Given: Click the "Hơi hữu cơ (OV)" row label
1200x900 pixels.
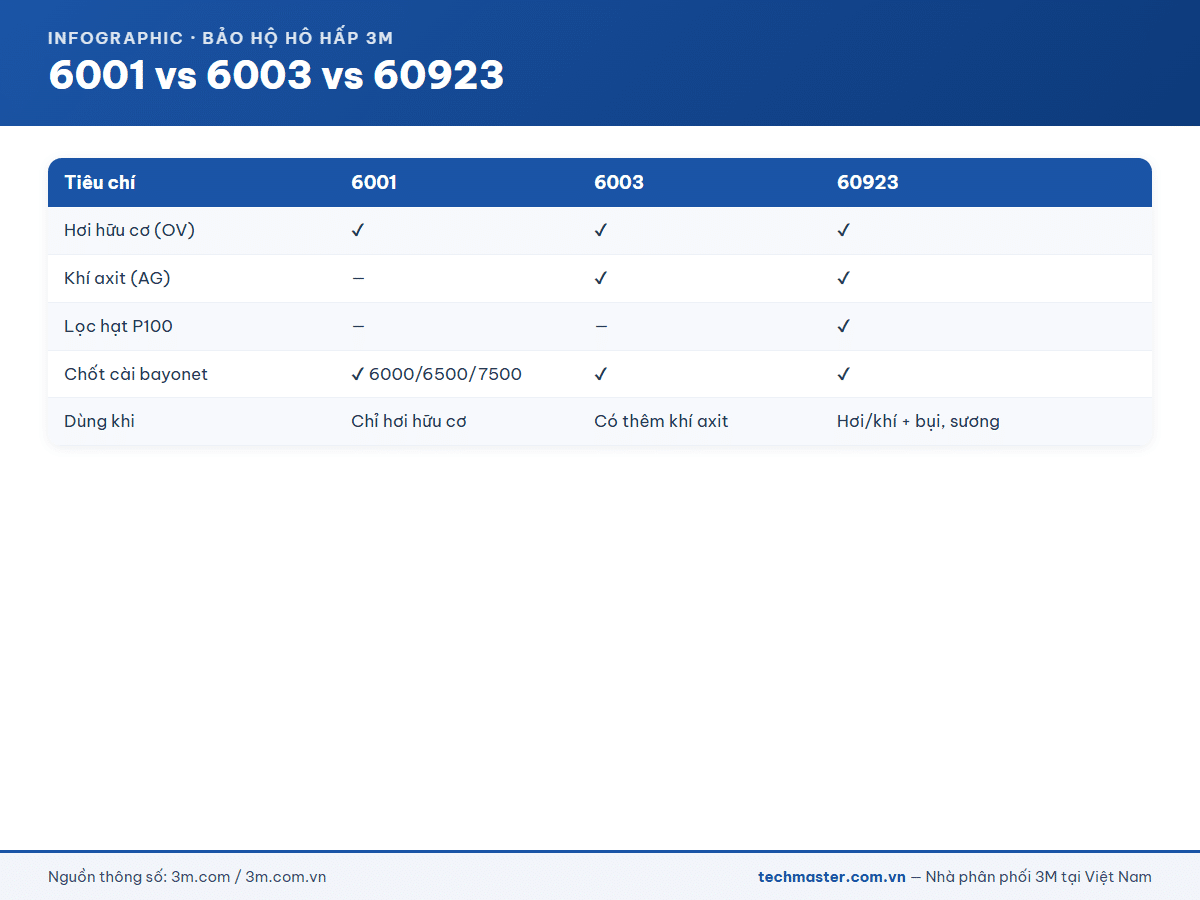Looking at the screenshot, I should (x=129, y=230).
